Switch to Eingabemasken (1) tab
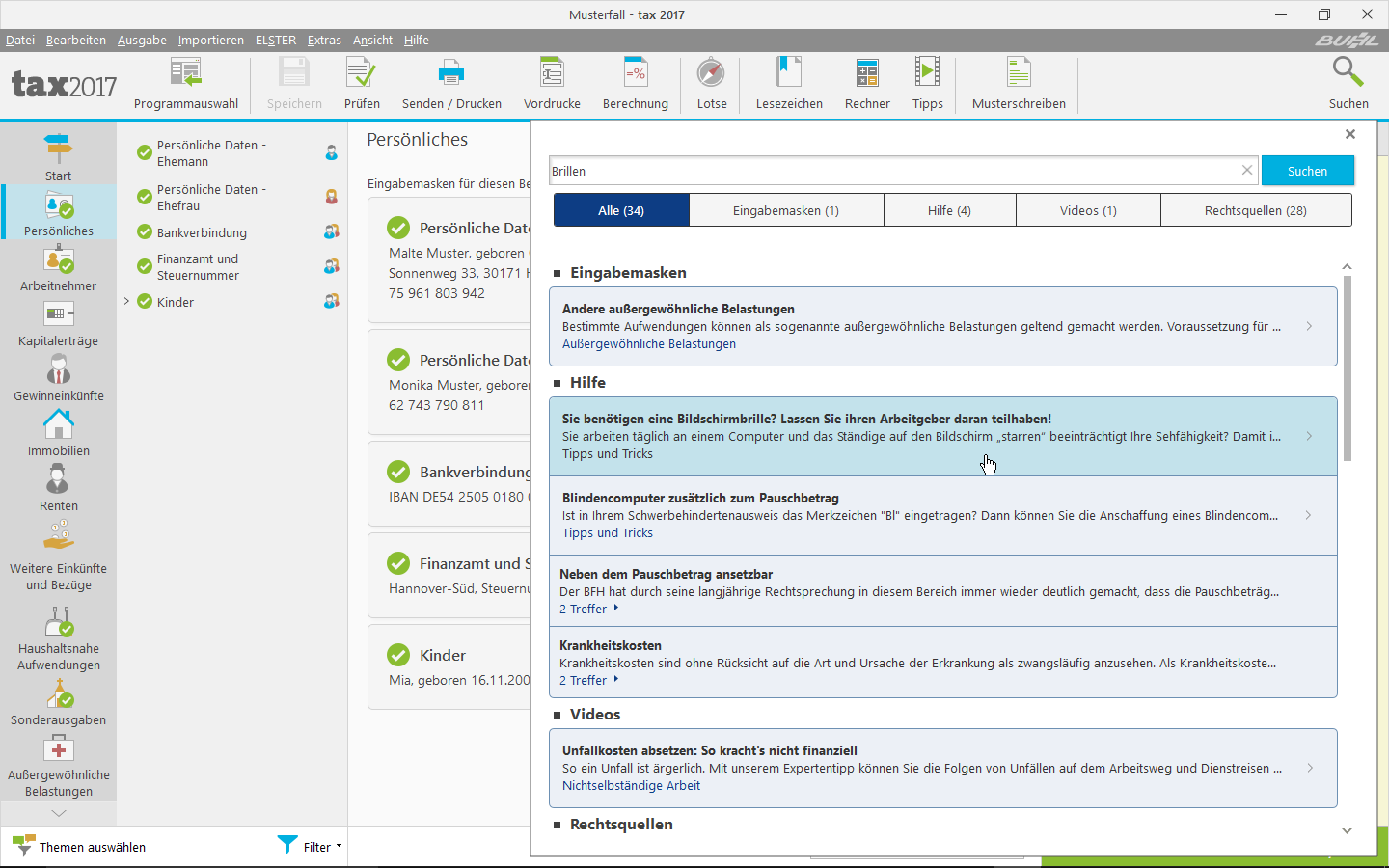 (x=786, y=210)
